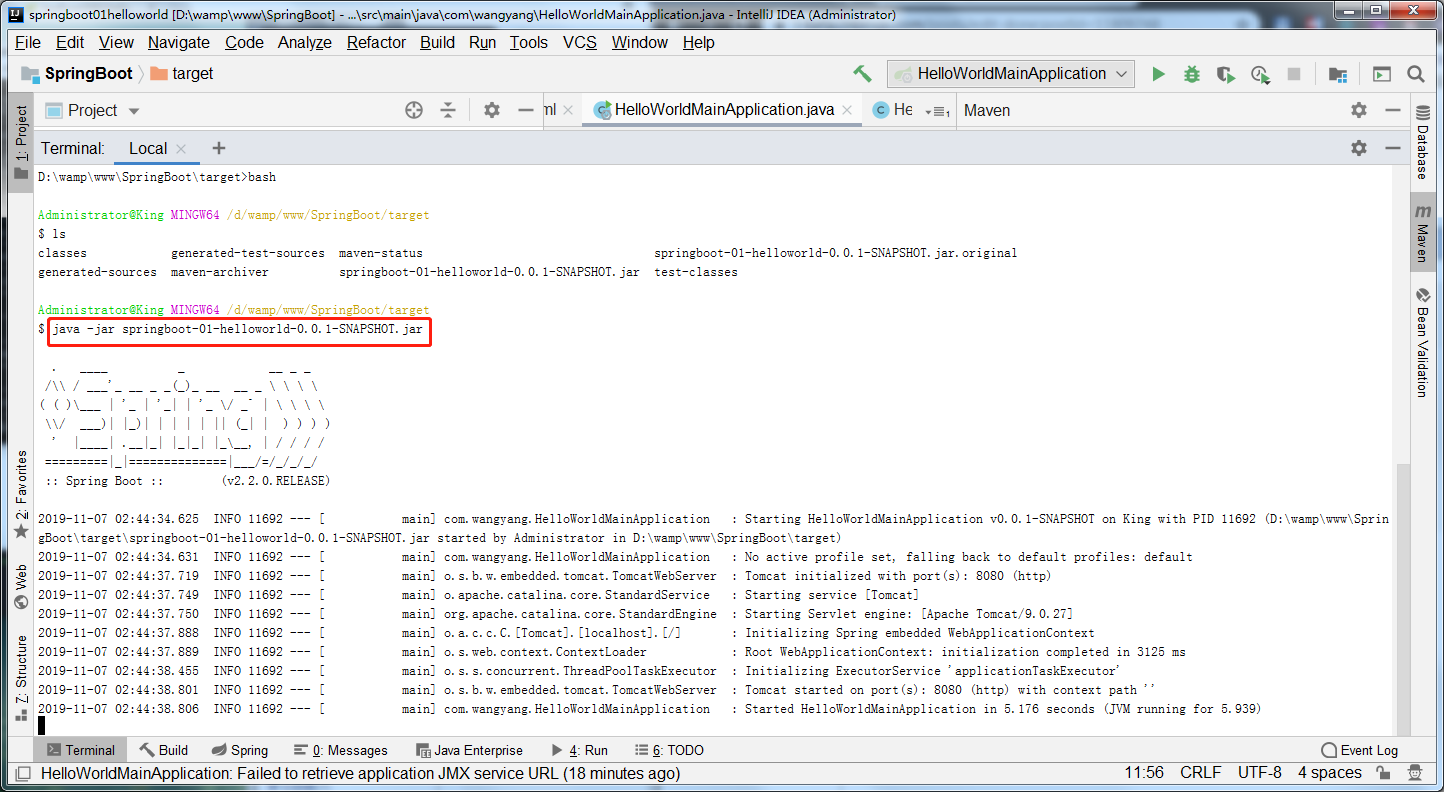Show hidden editor tabs list dropdown
The image size is (1444, 792).
[937, 111]
